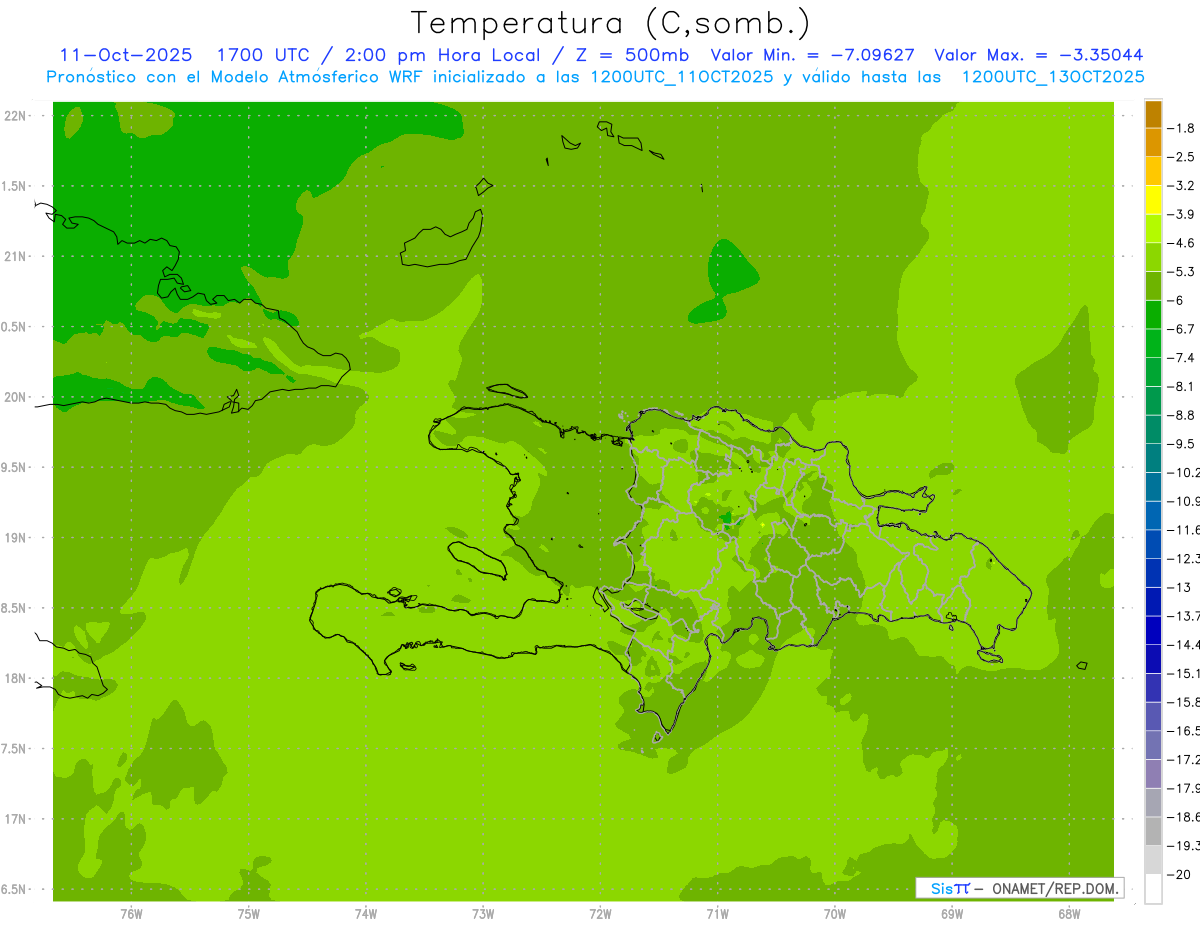
Task: Pick the blue swatch between -11.6 and -12.3
Action: click(x=1153, y=544)
